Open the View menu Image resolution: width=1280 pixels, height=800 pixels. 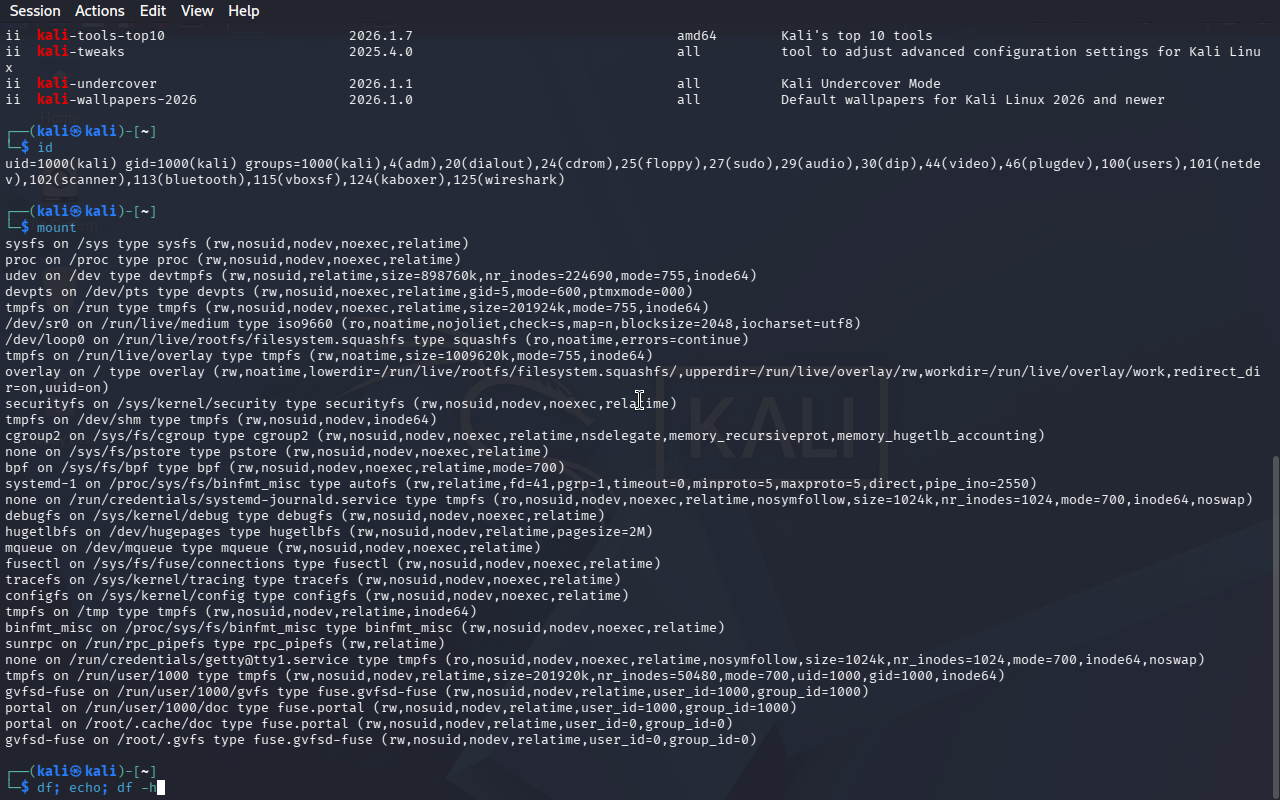(x=197, y=11)
